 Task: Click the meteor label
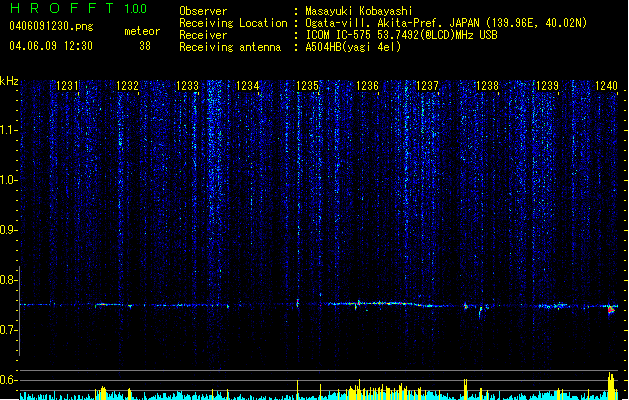pyautogui.click(x=142, y=31)
